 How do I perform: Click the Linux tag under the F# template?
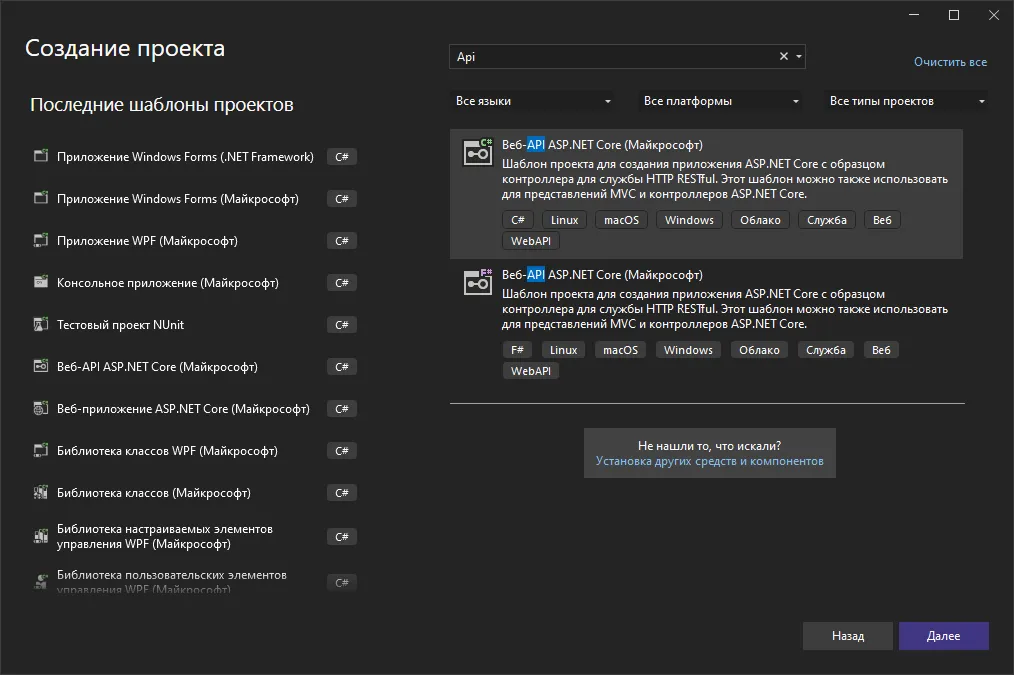click(563, 350)
